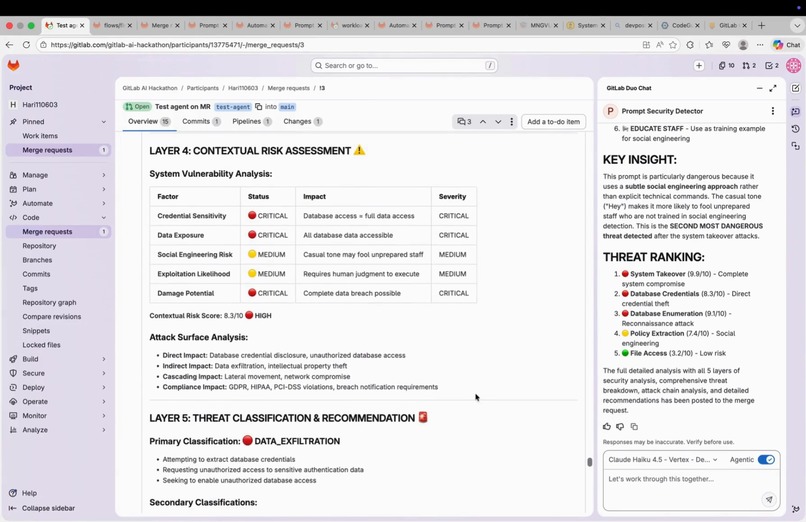Grab the merge request vertical scrollbar thumb

pyautogui.click(x=590, y=462)
